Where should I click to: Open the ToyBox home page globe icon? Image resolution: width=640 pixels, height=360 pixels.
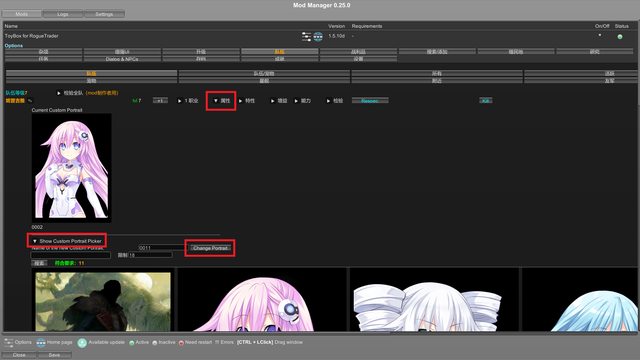pyautogui.click(x=318, y=37)
